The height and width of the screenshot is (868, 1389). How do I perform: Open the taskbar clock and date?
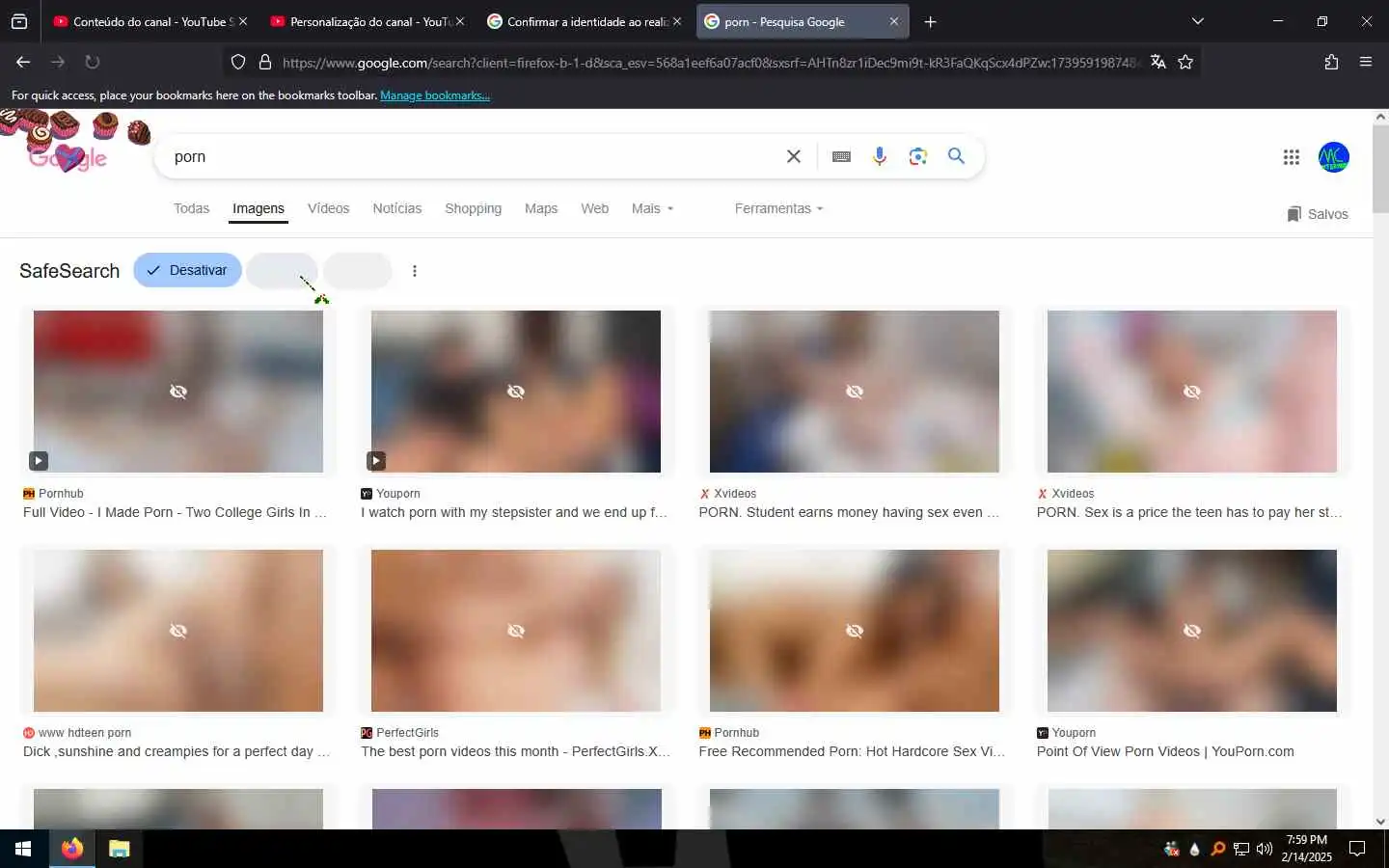coord(1307,849)
